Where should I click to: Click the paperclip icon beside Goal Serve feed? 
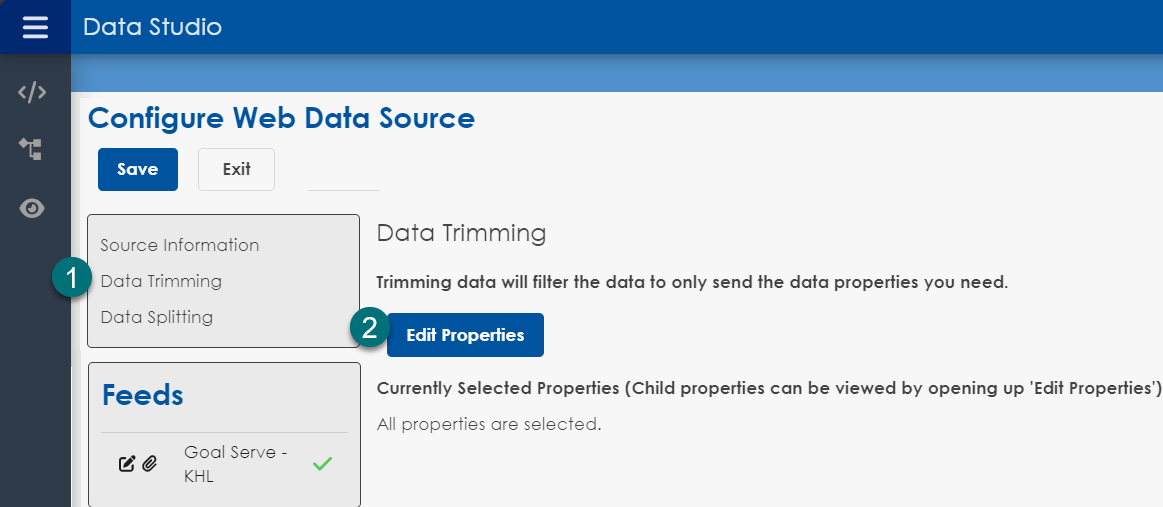pos(150,464)
